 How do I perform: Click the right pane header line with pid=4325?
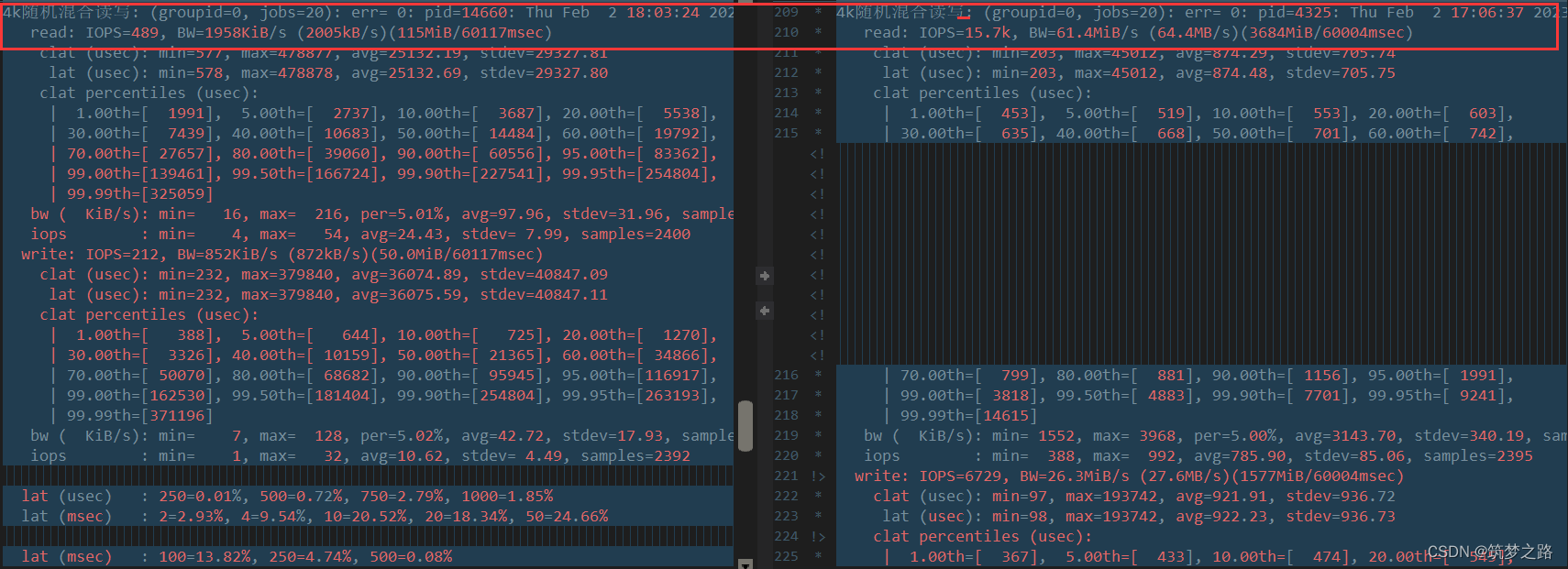[x=1201, y=13]
